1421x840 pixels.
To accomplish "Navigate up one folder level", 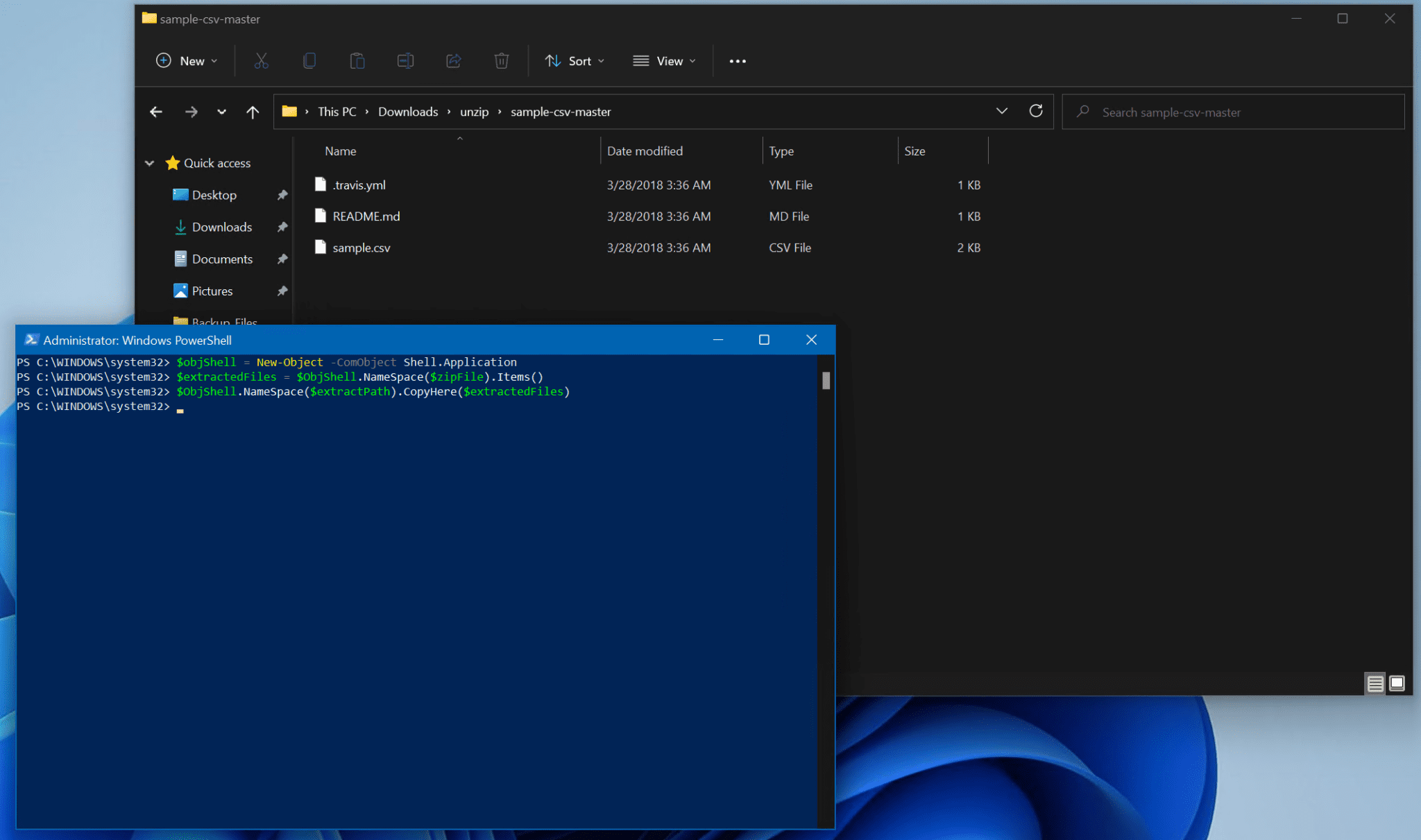I will 253,112.
